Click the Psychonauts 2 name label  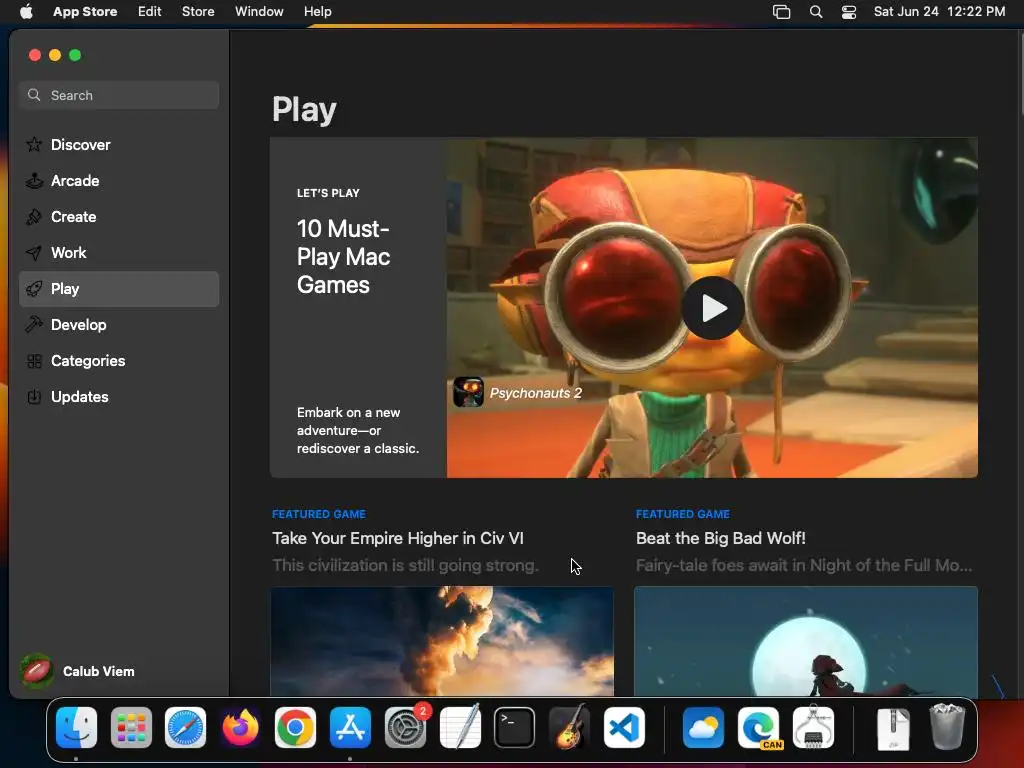click(536, 392)
